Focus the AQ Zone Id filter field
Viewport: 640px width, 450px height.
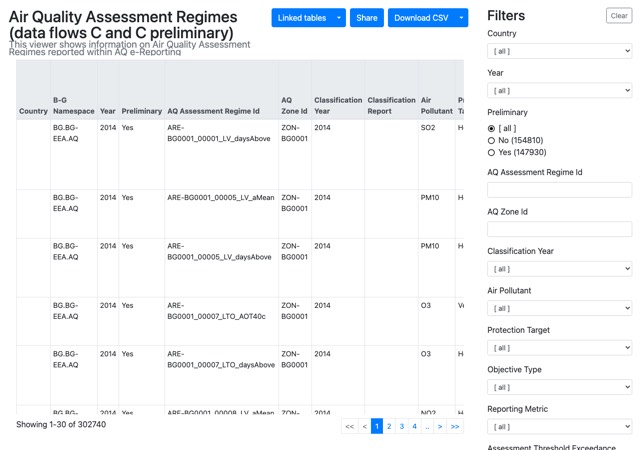click(560, 229)
